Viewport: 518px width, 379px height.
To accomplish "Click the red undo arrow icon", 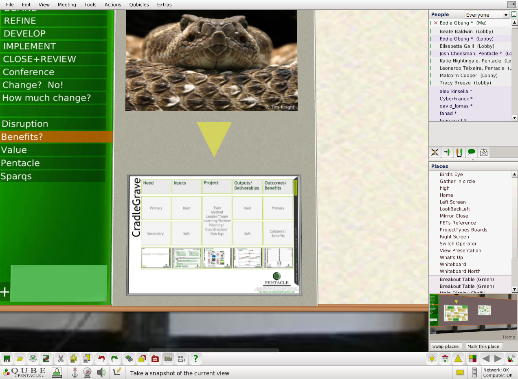I will pos(101,359).
